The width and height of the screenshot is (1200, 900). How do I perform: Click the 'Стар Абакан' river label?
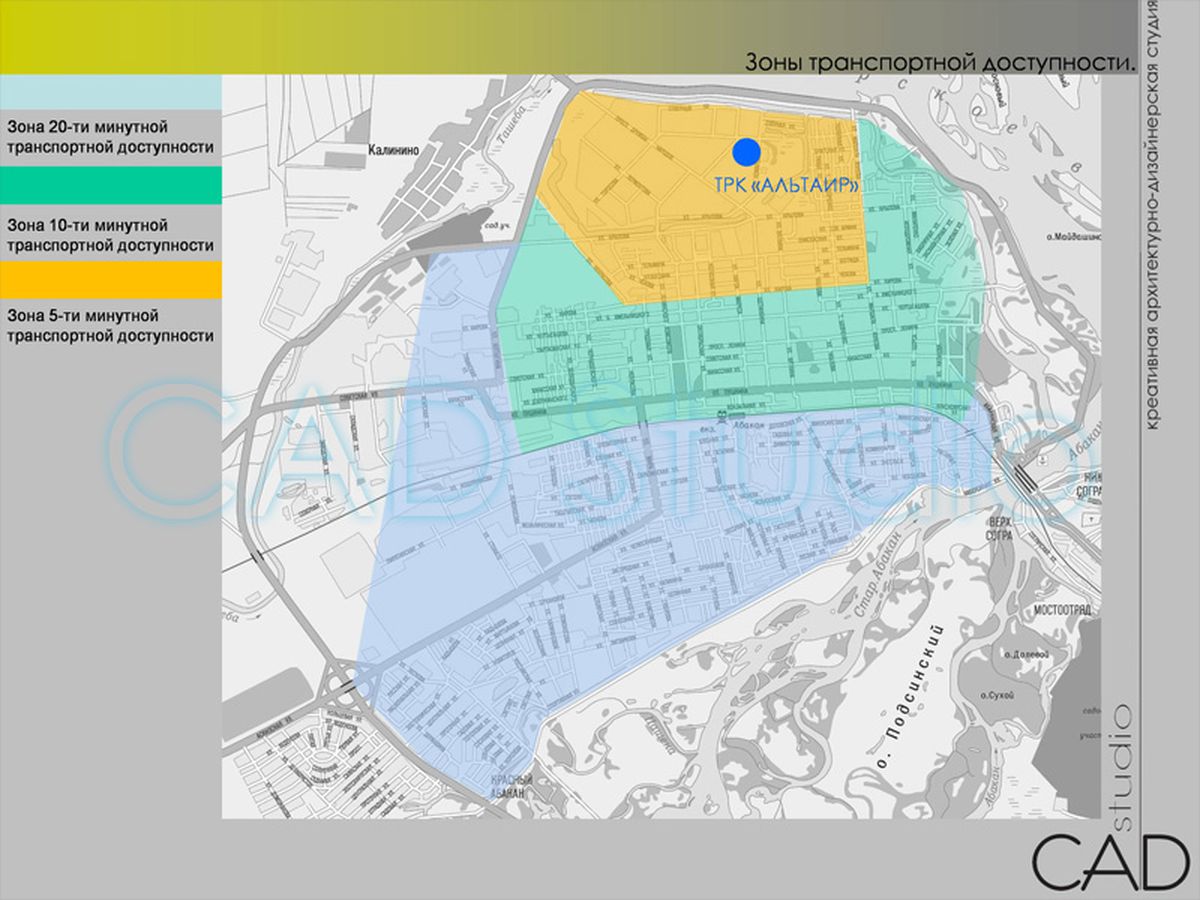881,572
